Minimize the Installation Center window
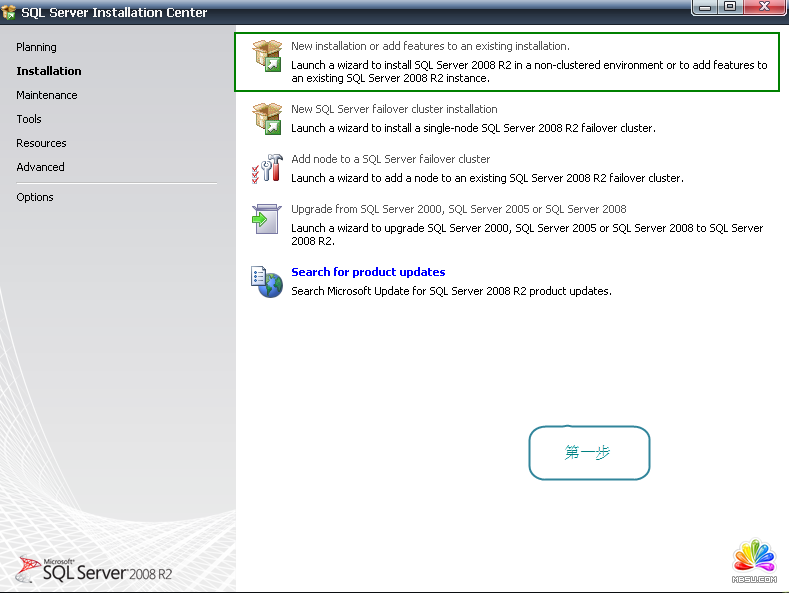Screen dimensions: 789x593 [706, 7]
